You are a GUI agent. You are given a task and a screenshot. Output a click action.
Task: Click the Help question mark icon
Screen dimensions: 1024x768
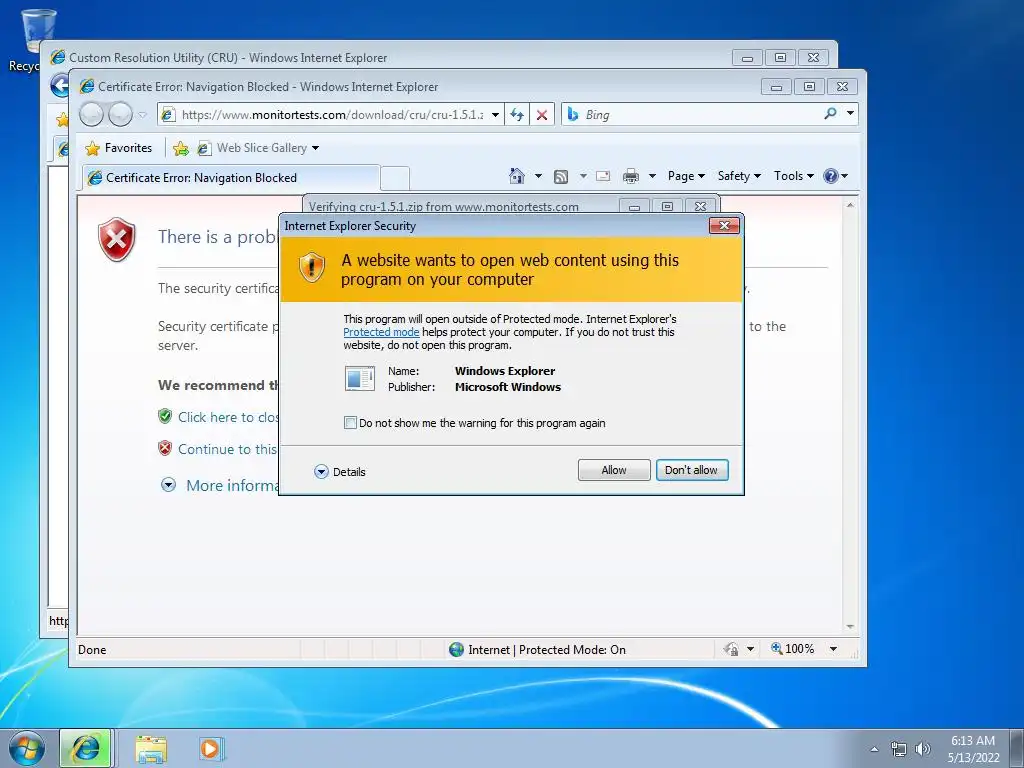click(831, 176)
